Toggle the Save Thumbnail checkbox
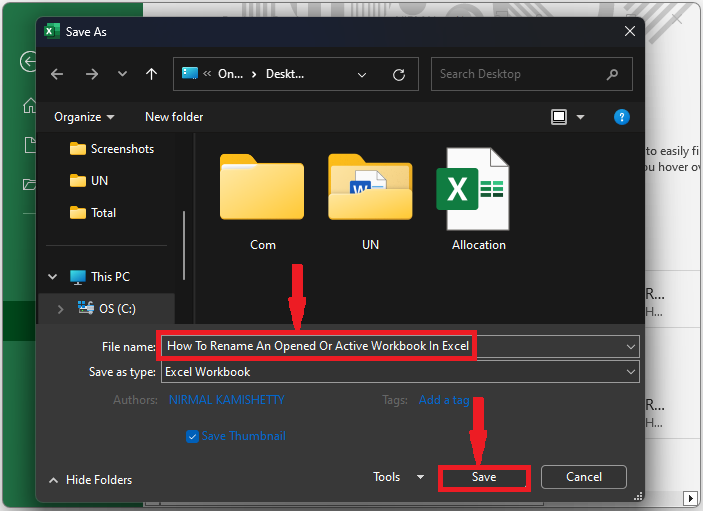 point(192,437)
